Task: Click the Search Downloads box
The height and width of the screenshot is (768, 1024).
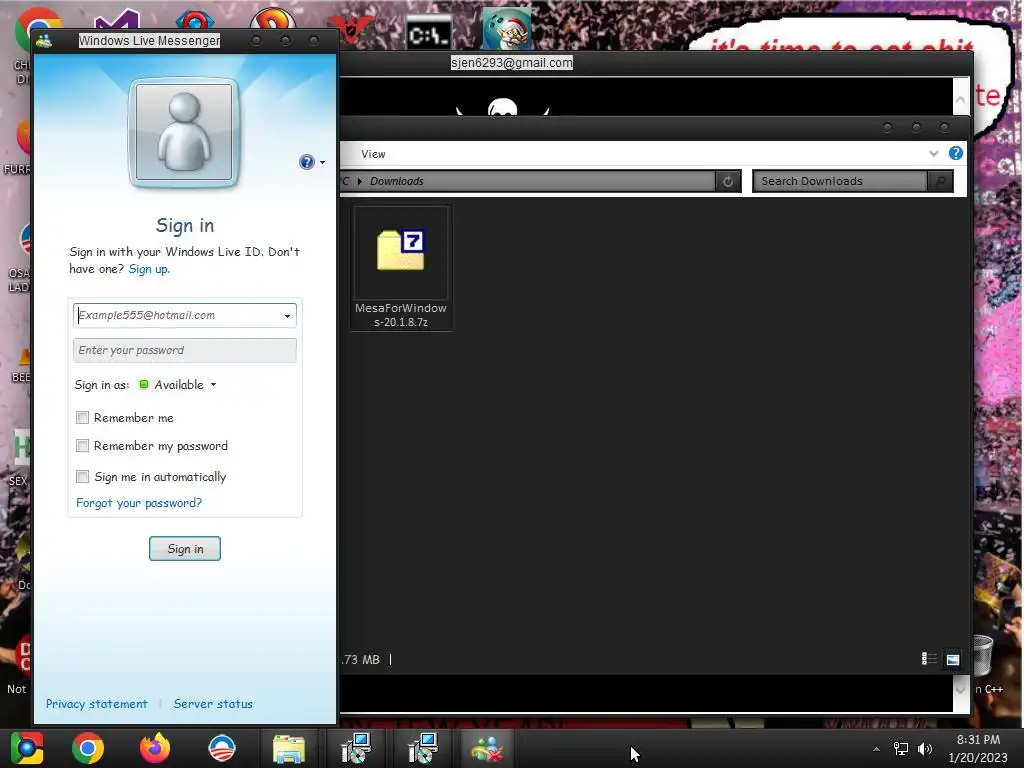Action: 840,182
